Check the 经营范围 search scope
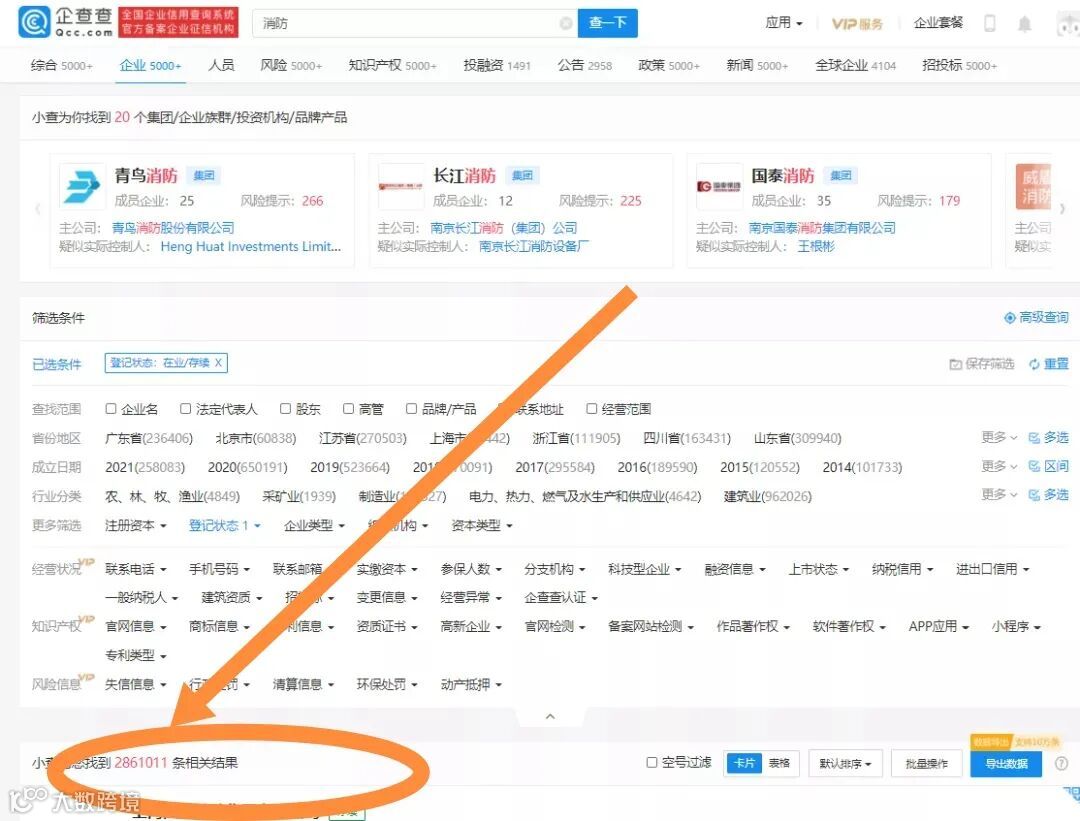The width and height of the screenshot is (1080, 821). click(591, 408)
